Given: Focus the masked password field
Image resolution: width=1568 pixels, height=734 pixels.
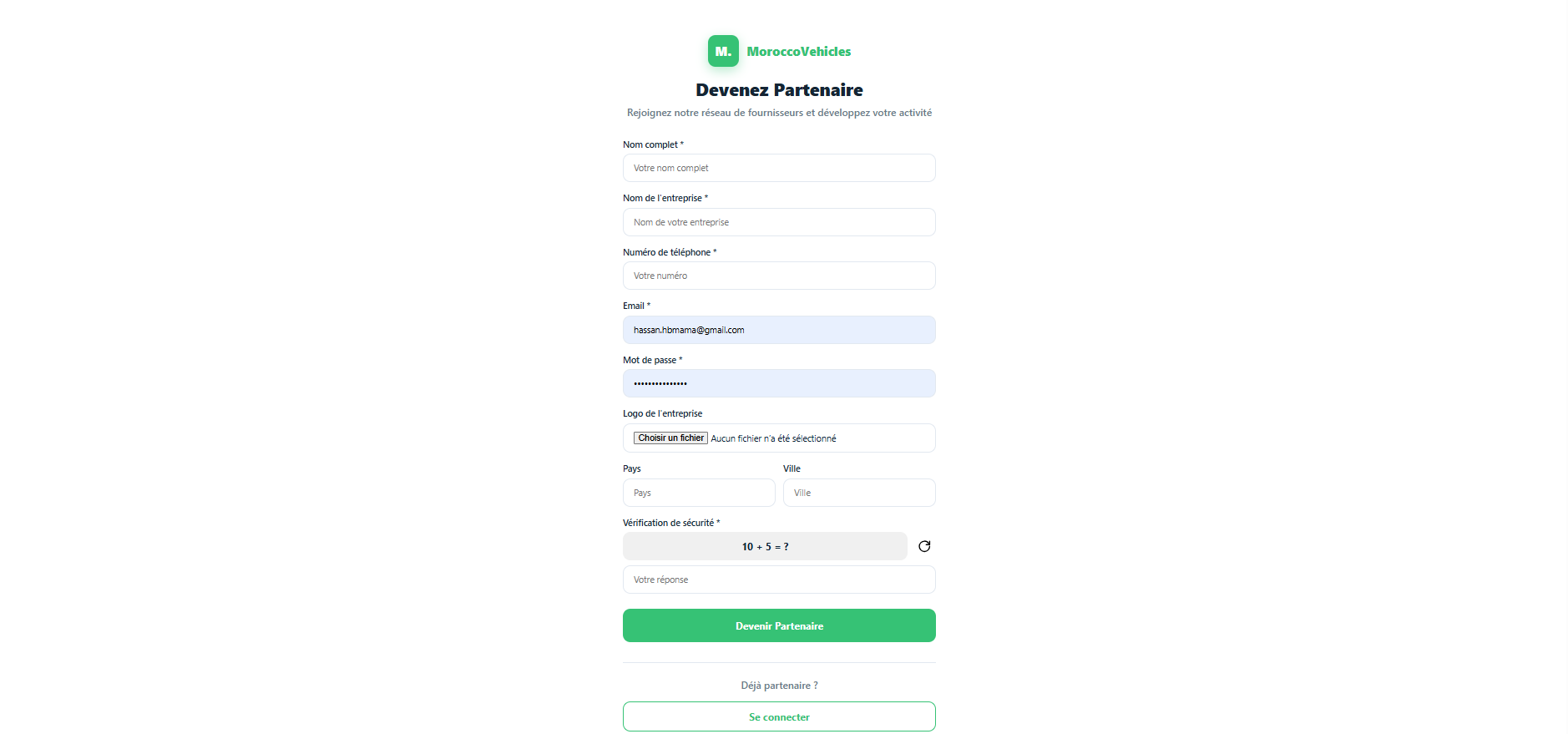Looking at the screenshot, I should click(779, 383).
